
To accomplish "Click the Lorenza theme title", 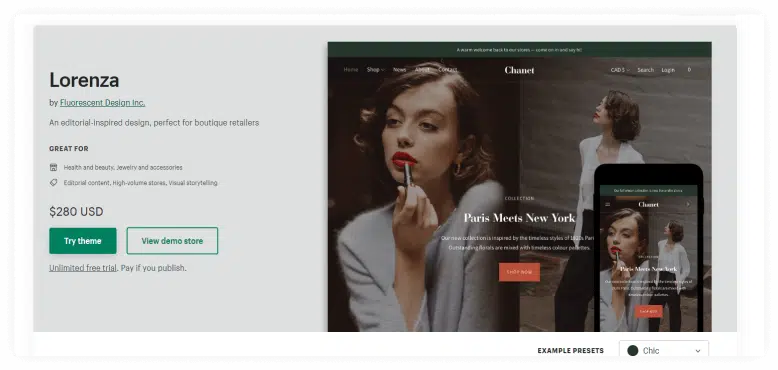I will coord(84,80).
